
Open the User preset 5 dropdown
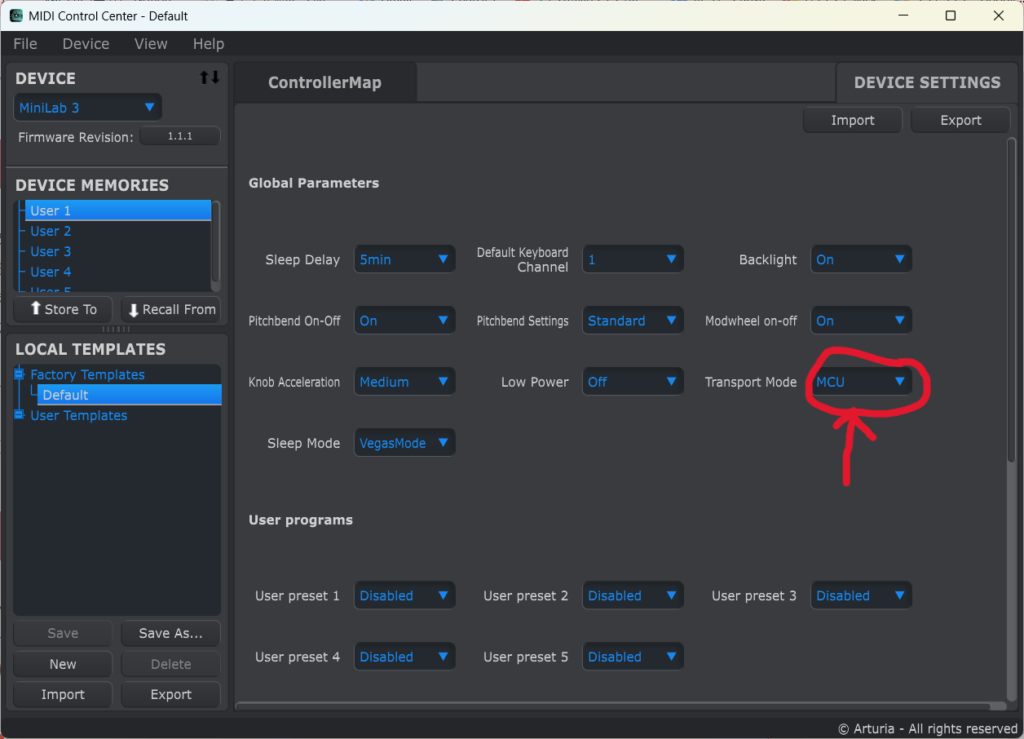[632, 657]
